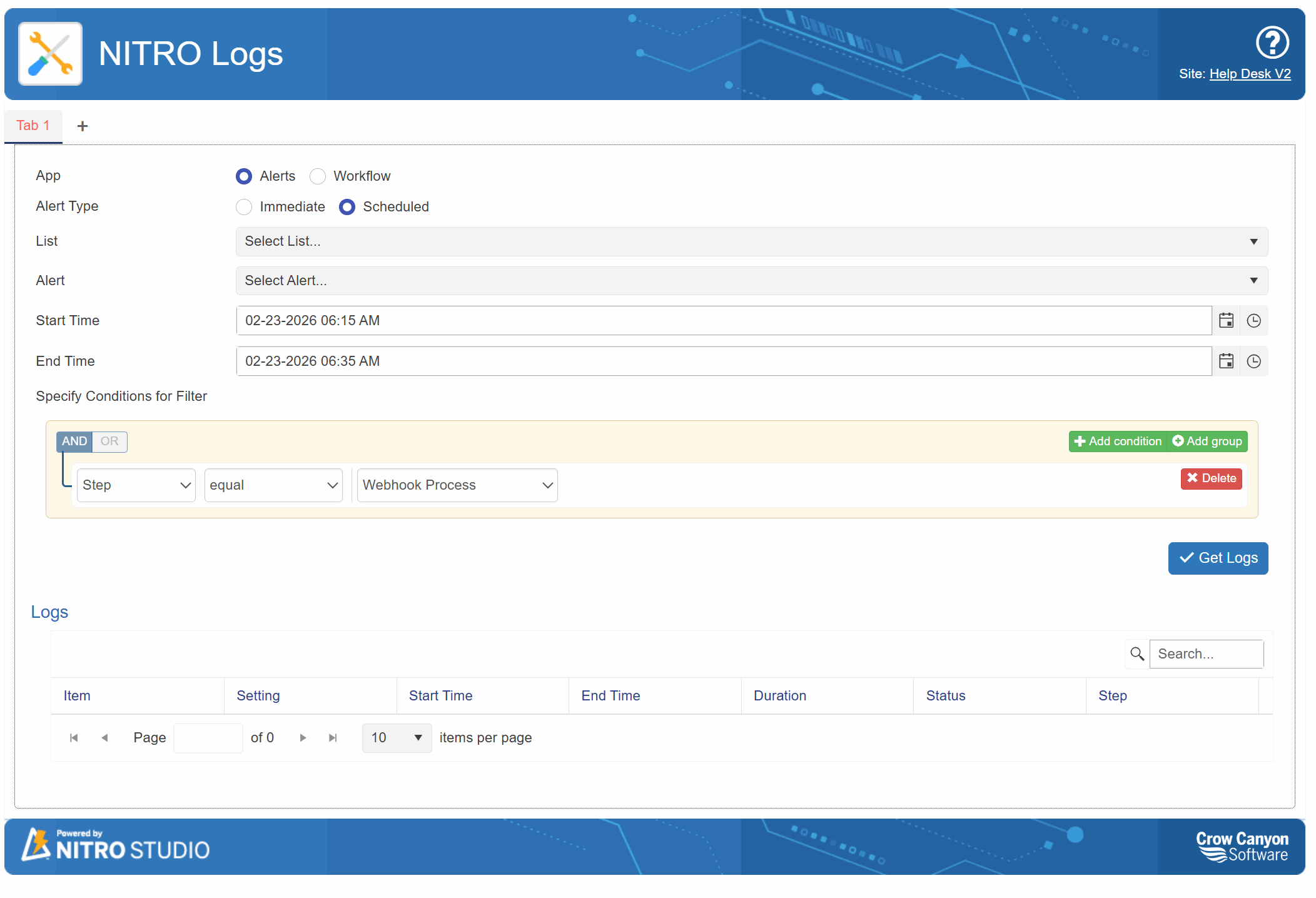
Task: Open the Start Time calendar picker icon
Action: pyautogui.click(x=1227, y=320)
